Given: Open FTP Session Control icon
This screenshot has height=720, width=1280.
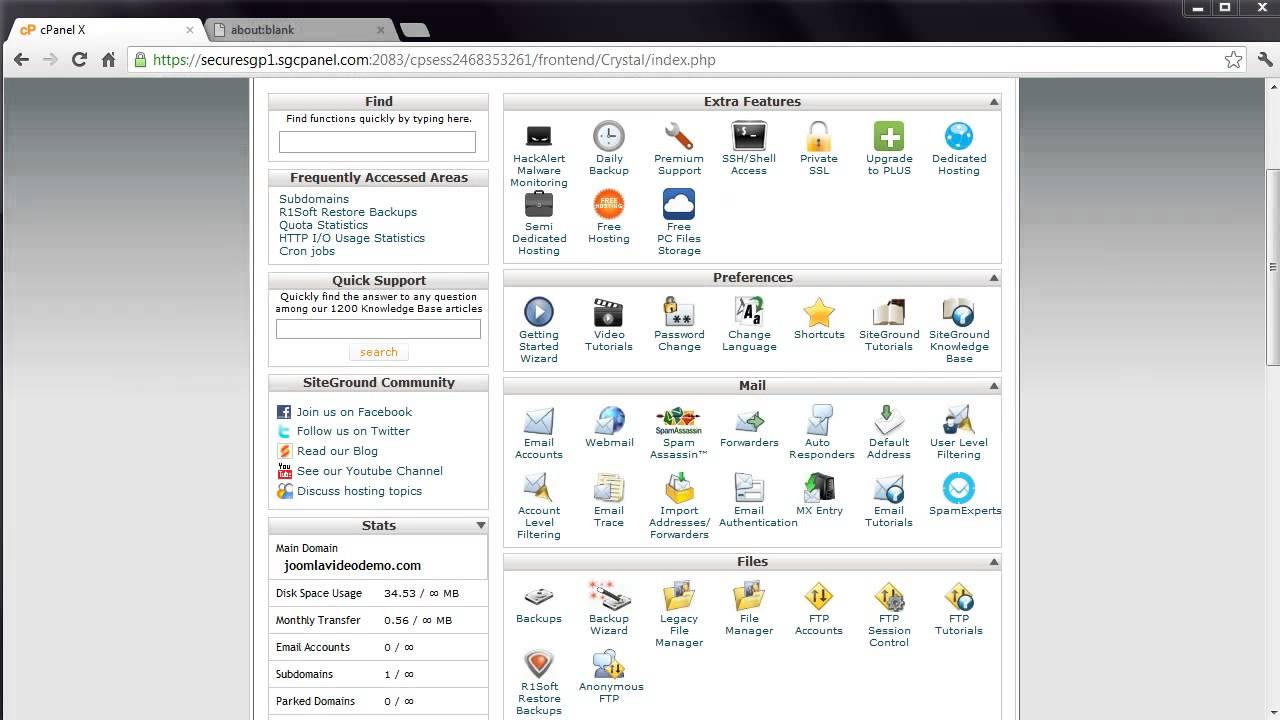Looking at the screenshot, I should (889, 596).
